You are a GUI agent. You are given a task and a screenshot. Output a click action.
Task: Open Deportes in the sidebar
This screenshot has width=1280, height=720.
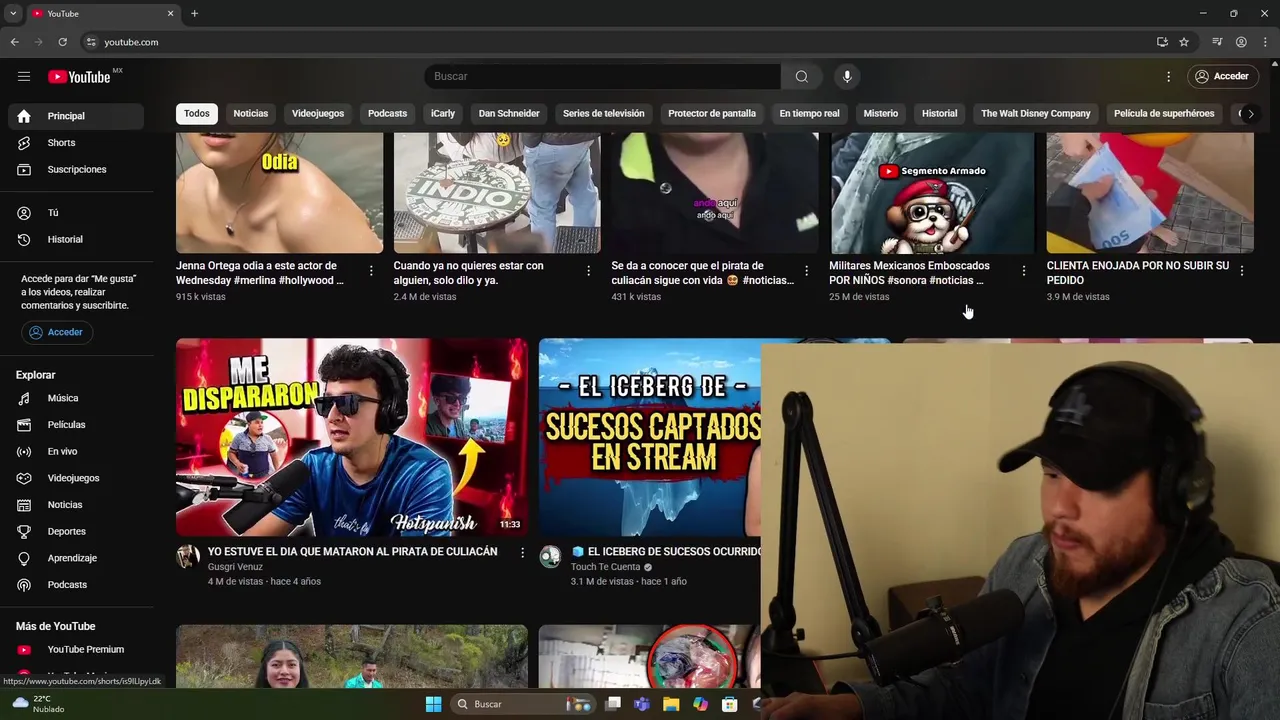click(76, 531)
